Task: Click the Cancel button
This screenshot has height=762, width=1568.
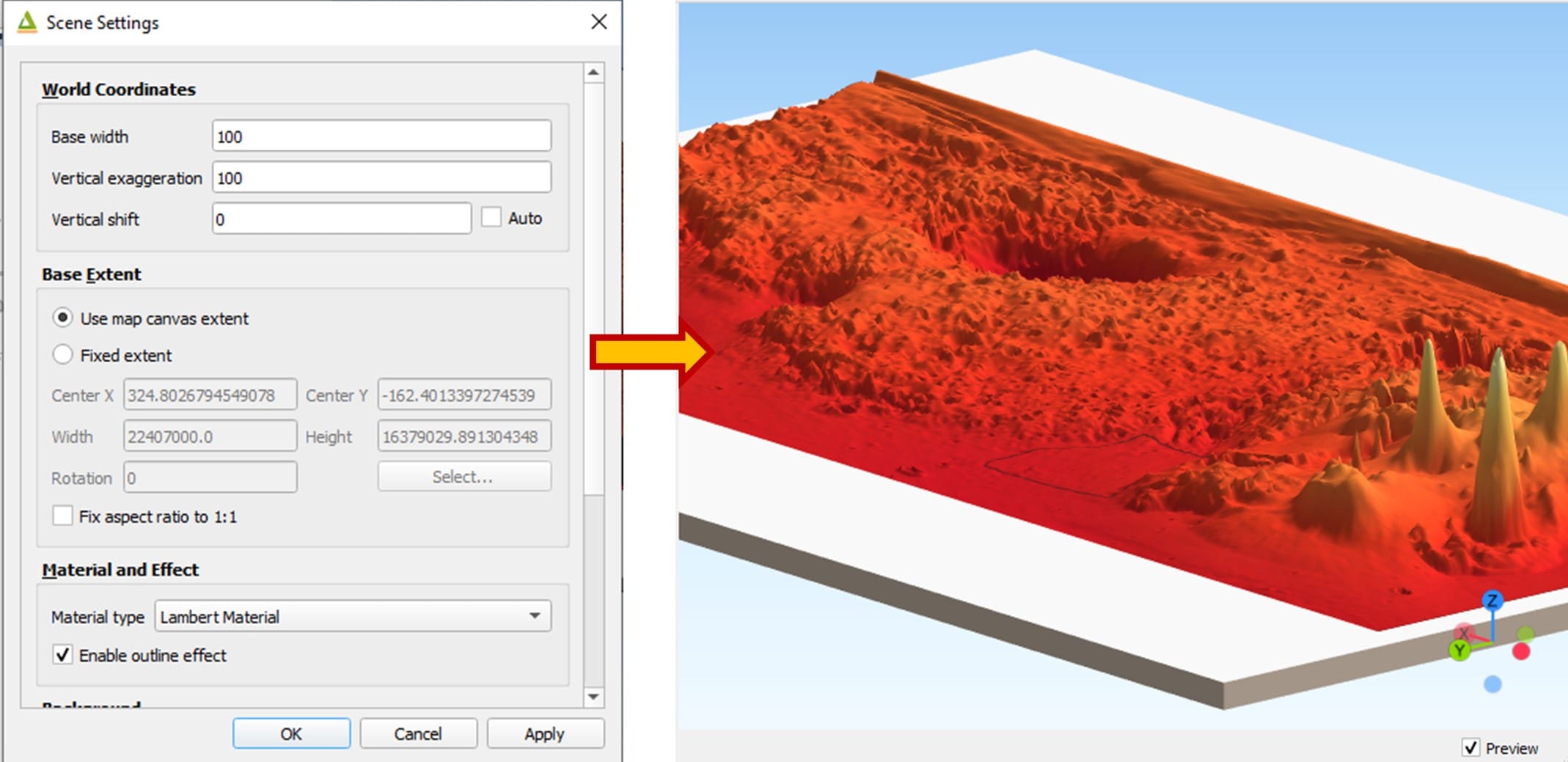Action: point(418,733)
